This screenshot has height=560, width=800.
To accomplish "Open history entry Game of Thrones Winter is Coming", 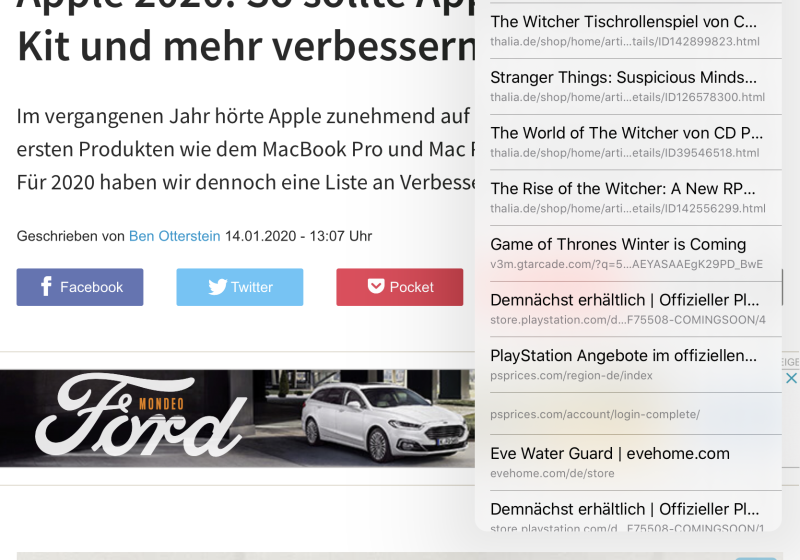I will [636, 253].
